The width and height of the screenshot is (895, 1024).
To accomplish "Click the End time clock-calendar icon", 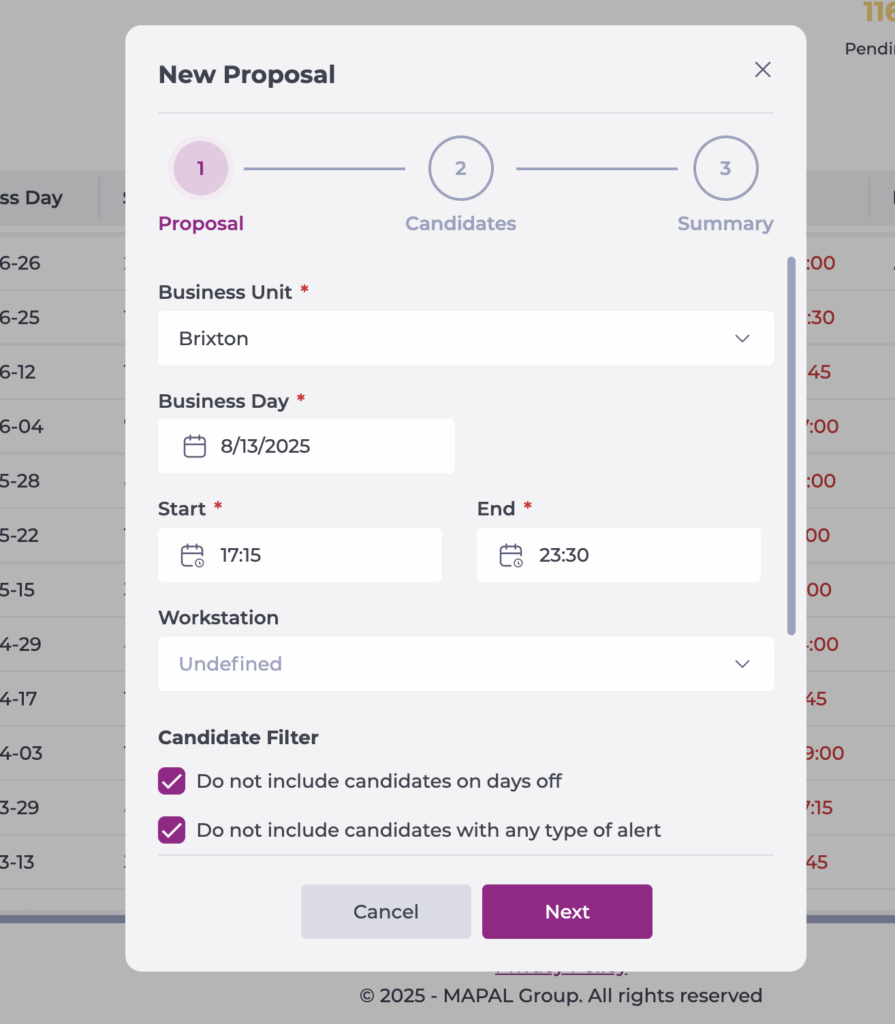I will tap(511, 555).
